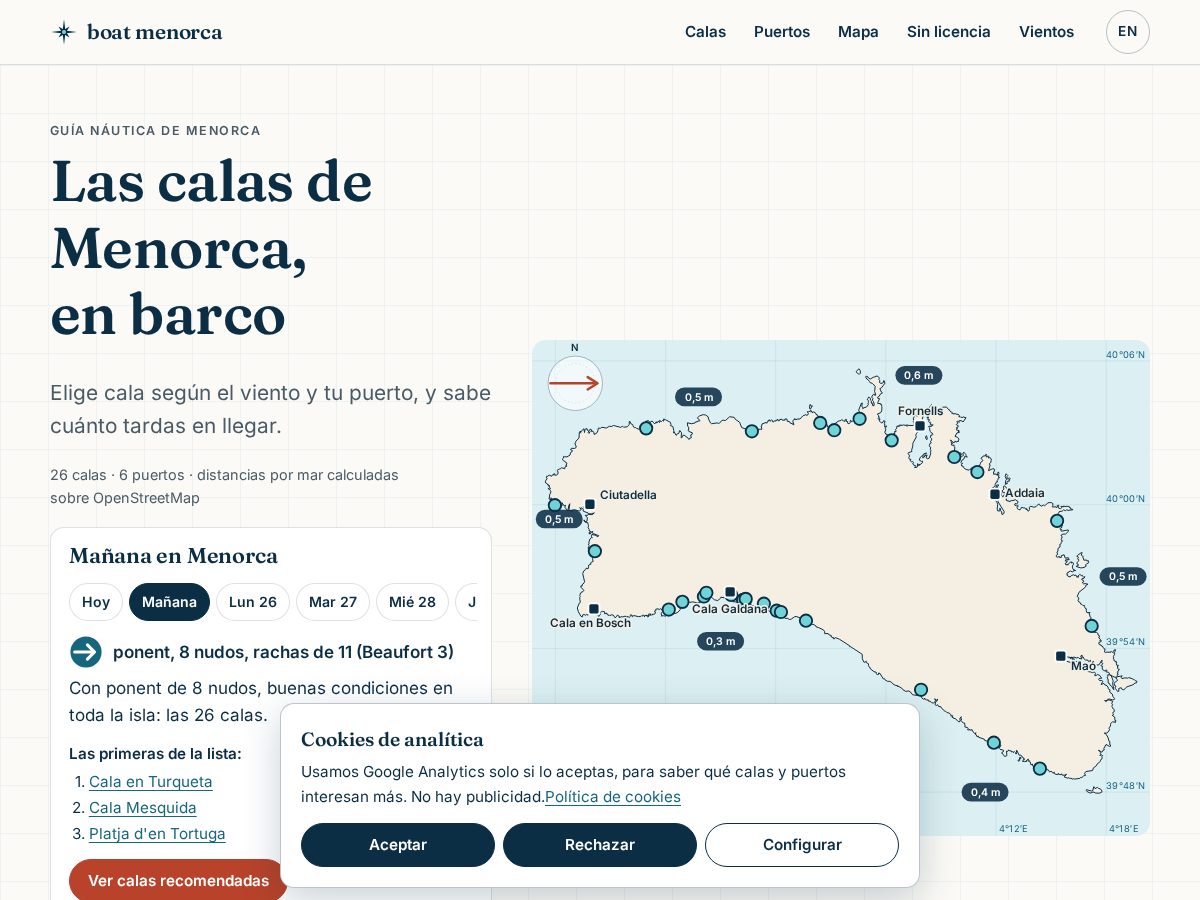1200x900 pixels.
Task: Click the 40°06'N latitude label
Action: [x=1125, y=355]
